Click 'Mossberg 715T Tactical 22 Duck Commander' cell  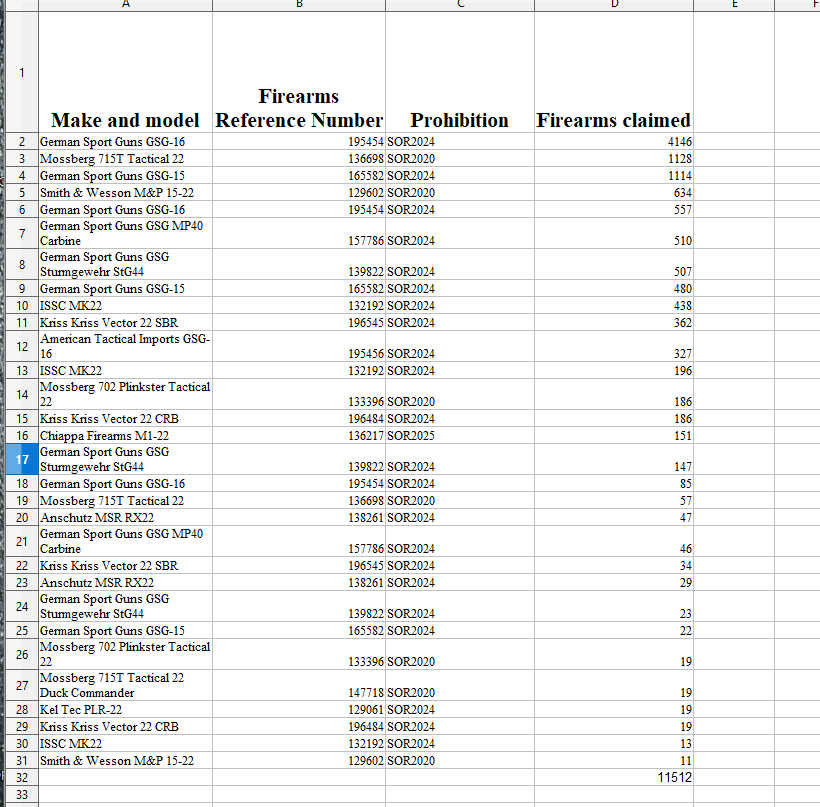(x=126, y=685)
